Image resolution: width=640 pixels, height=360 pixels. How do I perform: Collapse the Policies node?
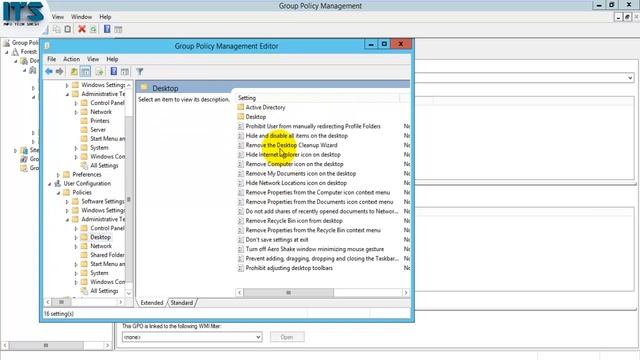(x=58, y=193)
